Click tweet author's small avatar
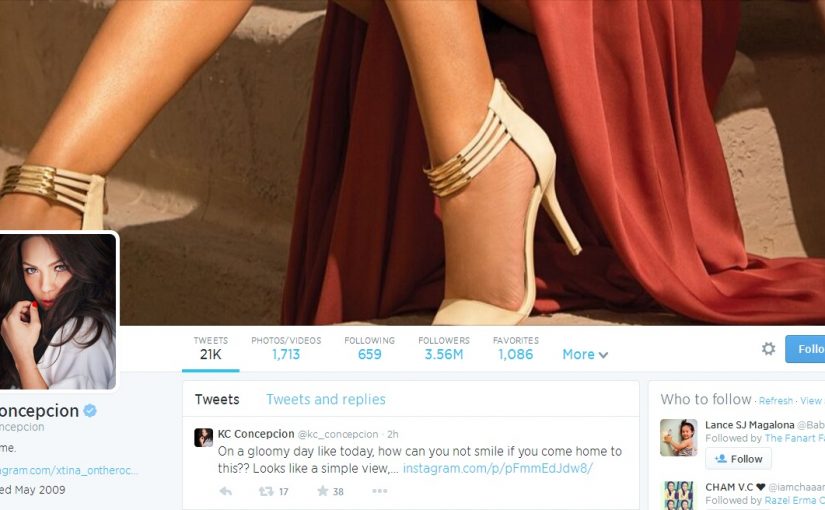The height and width of the screenshot is (510, 825). 204,437
